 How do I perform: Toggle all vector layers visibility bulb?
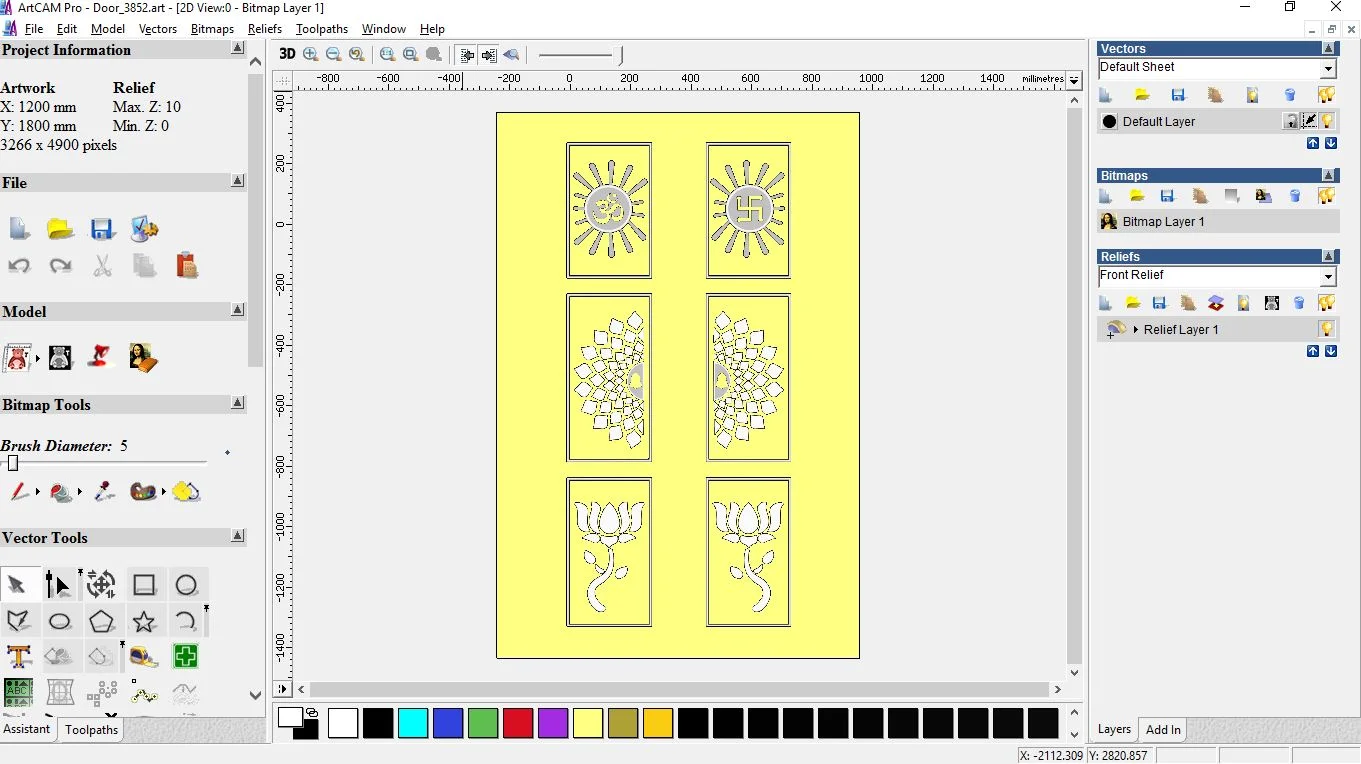click(1326, 95)
